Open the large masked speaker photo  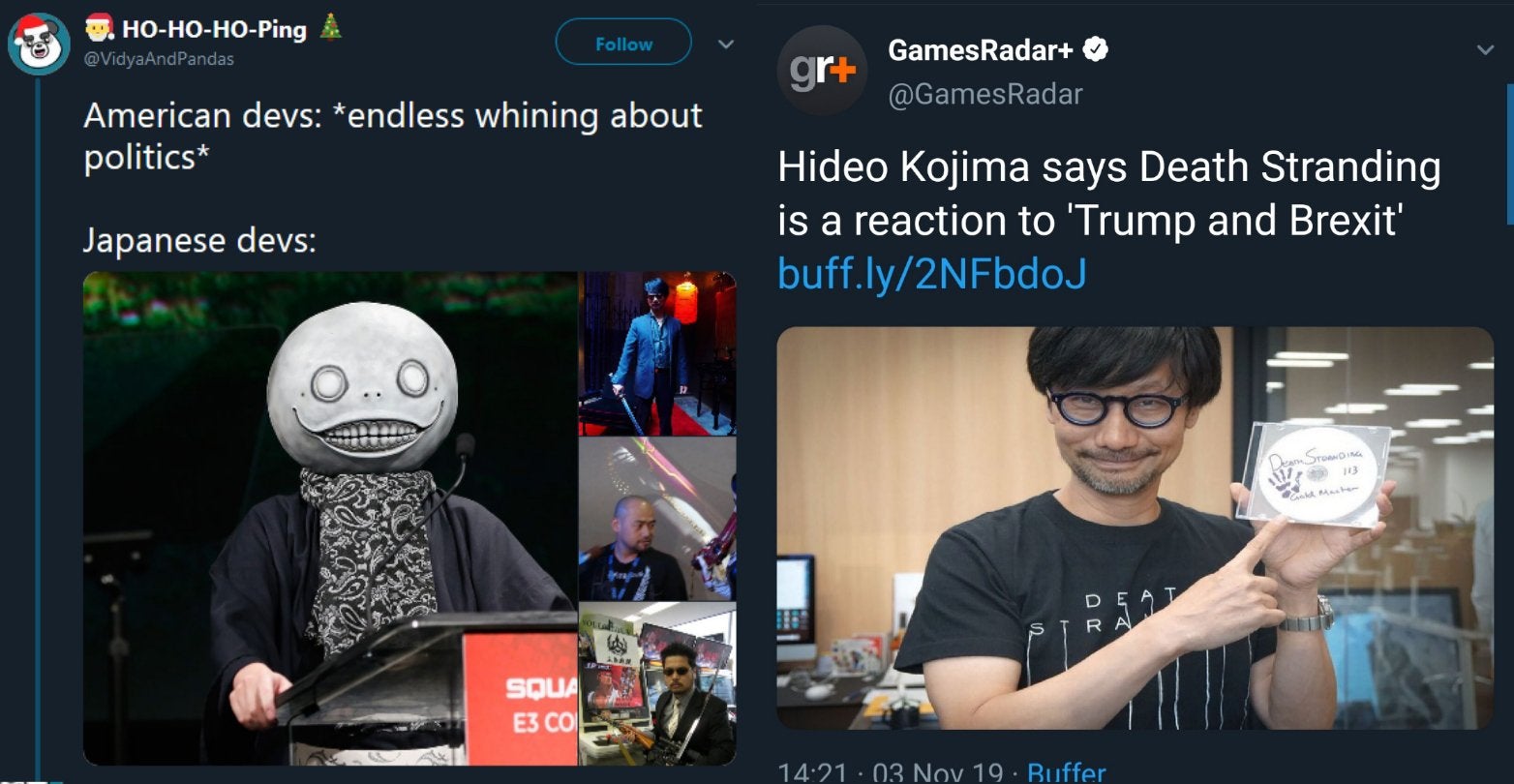pos(330,519)
